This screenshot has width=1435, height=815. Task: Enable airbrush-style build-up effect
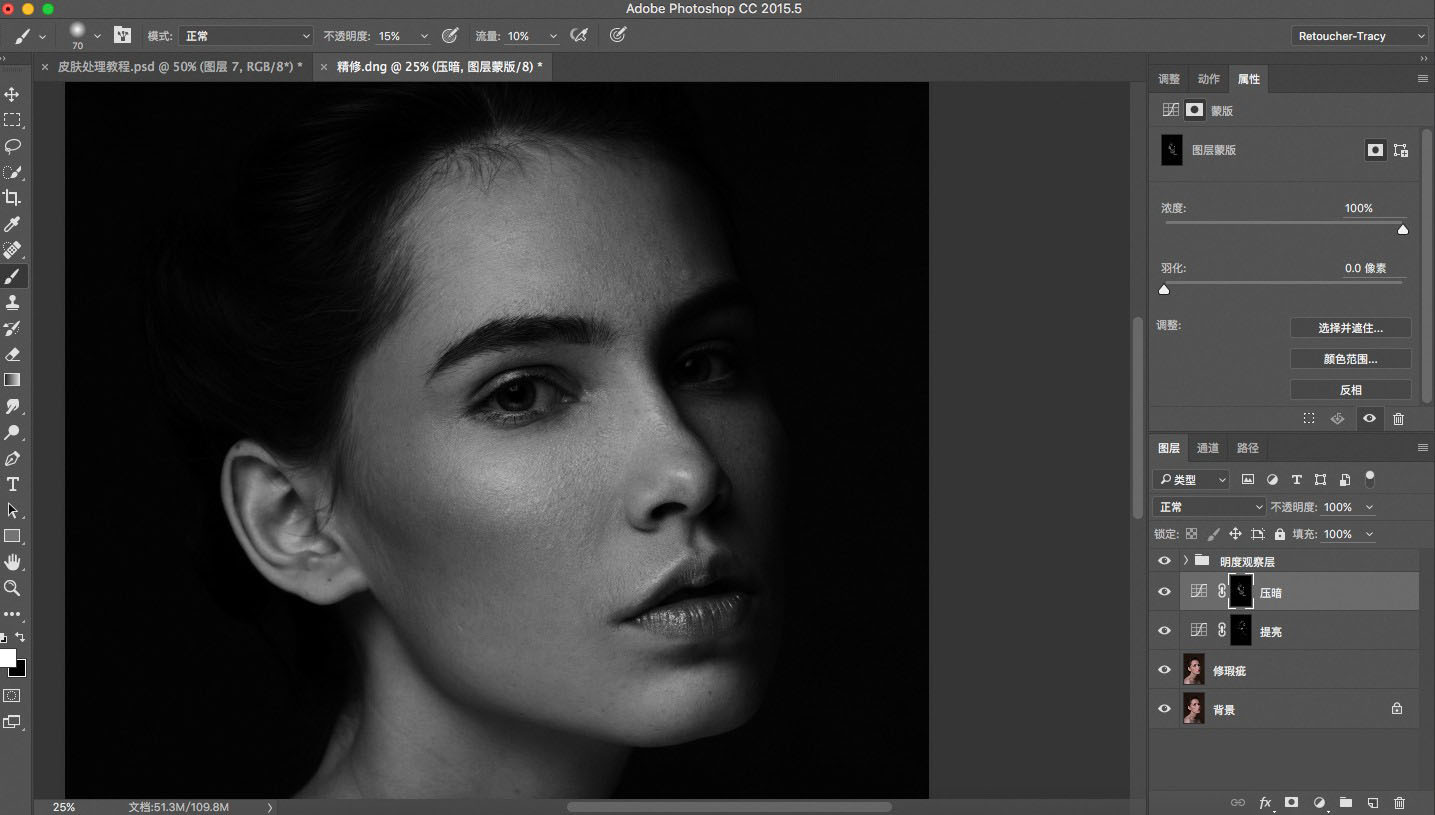click(x=578, y=35)
